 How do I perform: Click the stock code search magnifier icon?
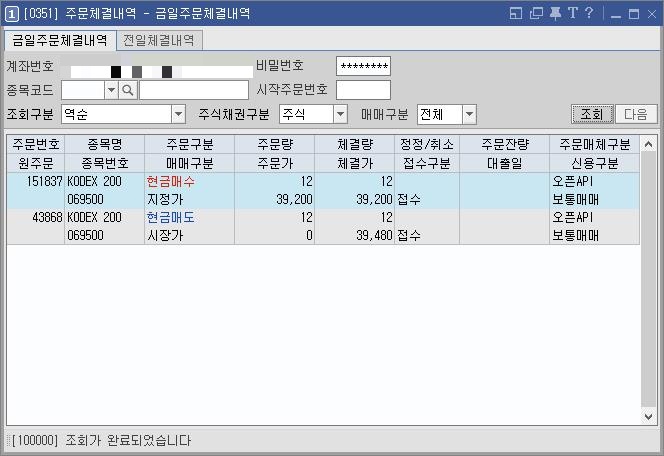click(x=127, y=90)
